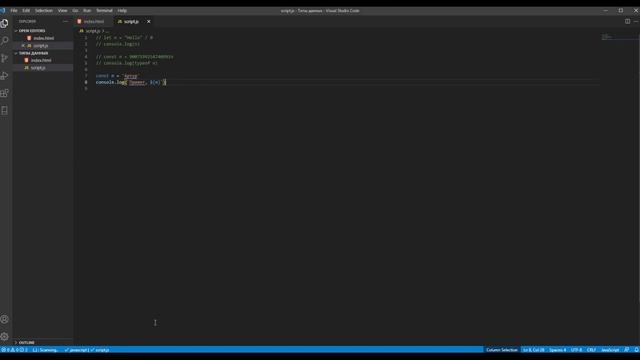This screenshot has width=640, height=360.
Task: Change encoding via UTF-8 indicator
Action: pyautogui.click(x=576, y=350)
